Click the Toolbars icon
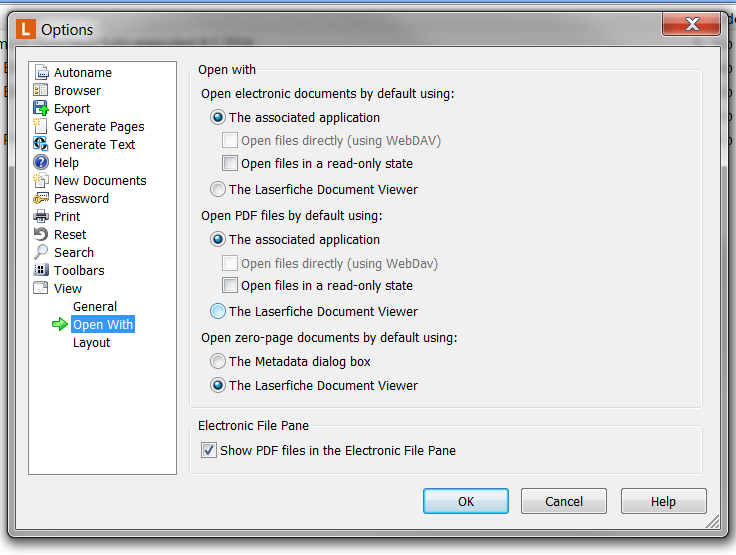The width and height of the screenshot is (736, 555). (41, 270)
